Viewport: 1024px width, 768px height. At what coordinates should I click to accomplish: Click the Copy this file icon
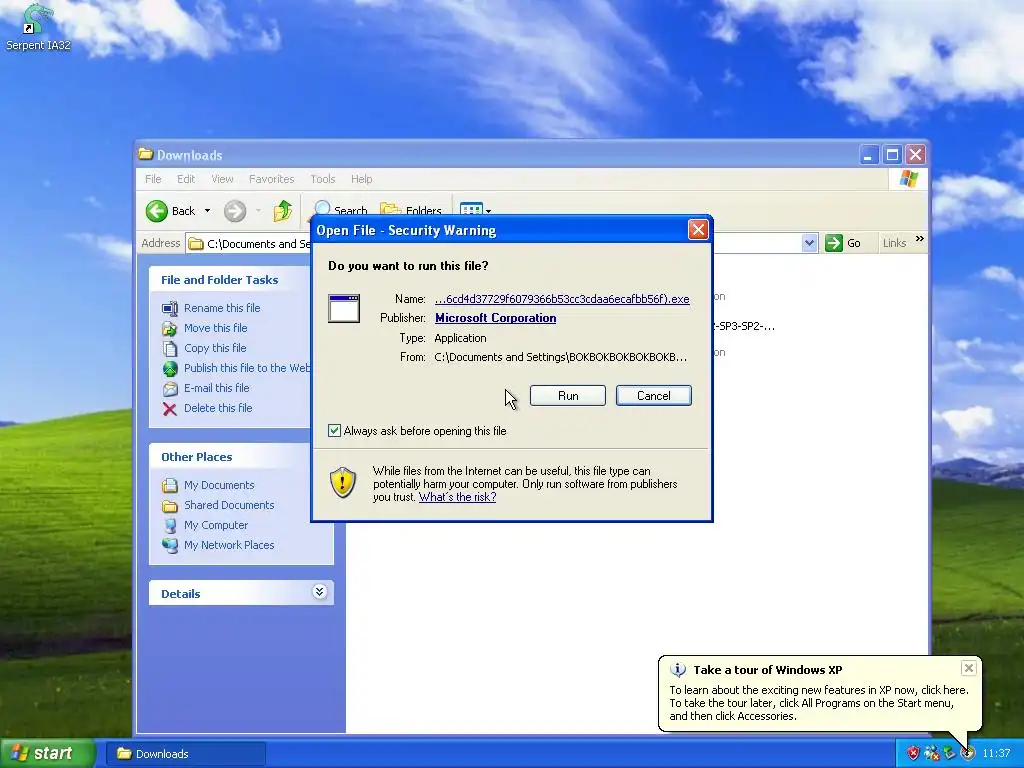click(170, 349)
